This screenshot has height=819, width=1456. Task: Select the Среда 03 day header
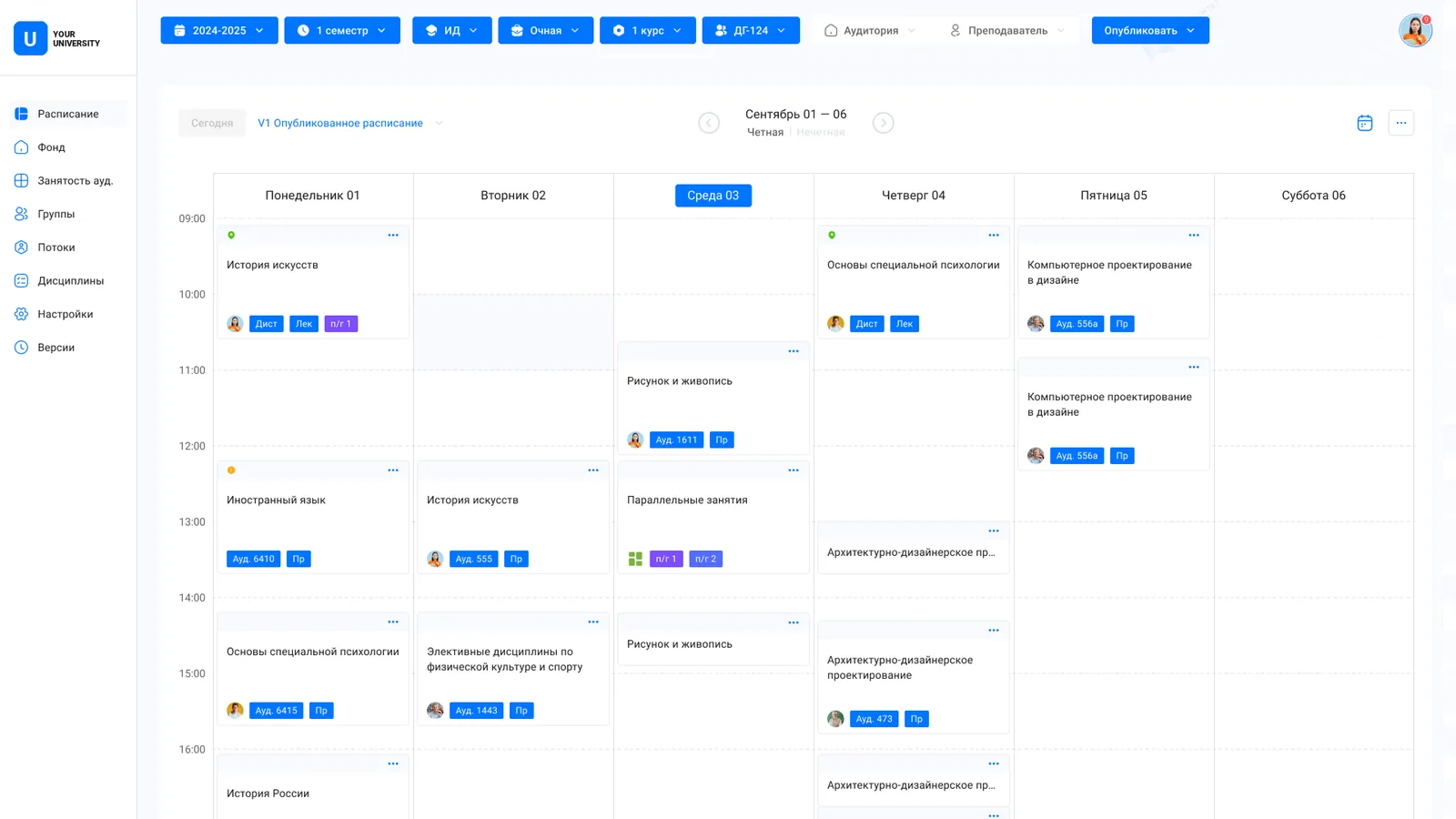(x=713, y=196)
